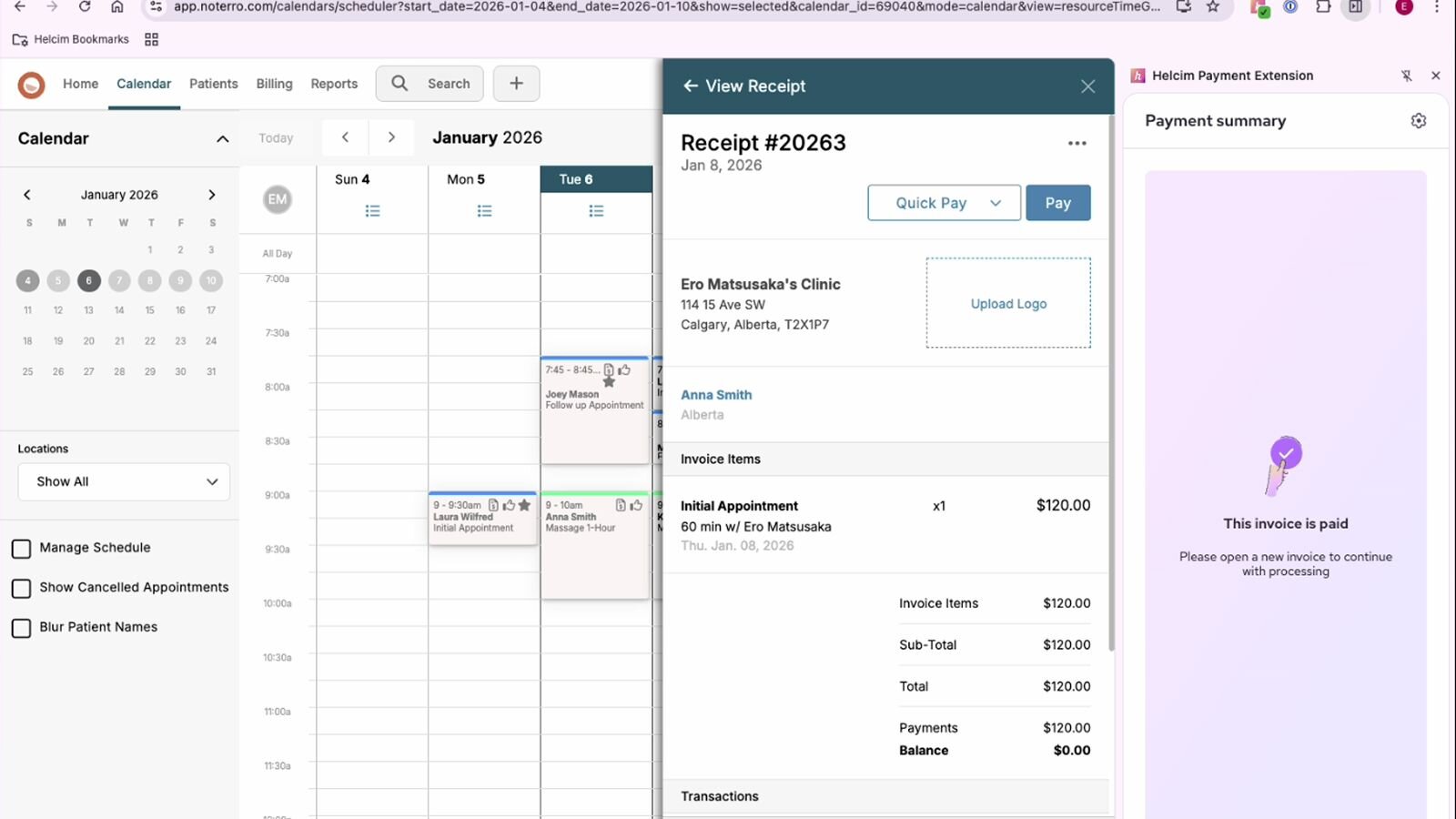
Task: Click the Upload Logo area
Action: (1008, 303)
